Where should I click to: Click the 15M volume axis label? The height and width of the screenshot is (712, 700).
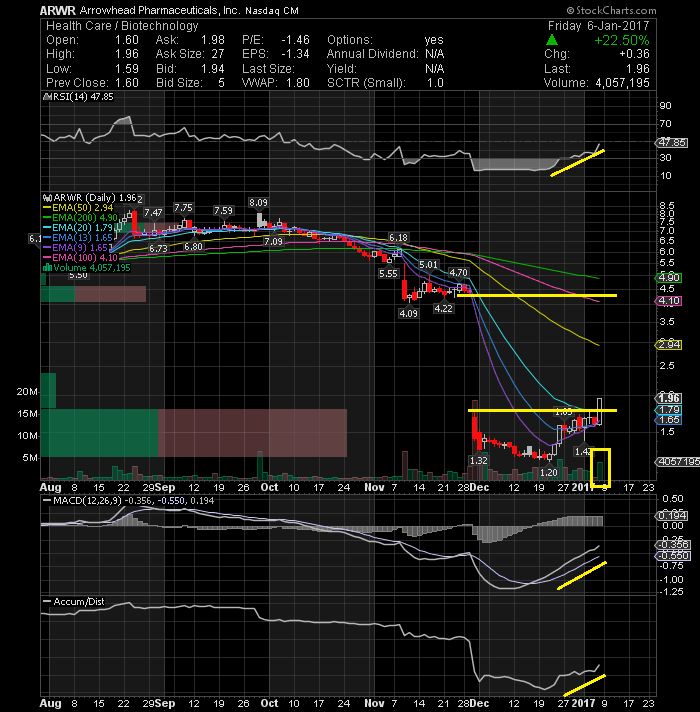(x=27, y=414)
